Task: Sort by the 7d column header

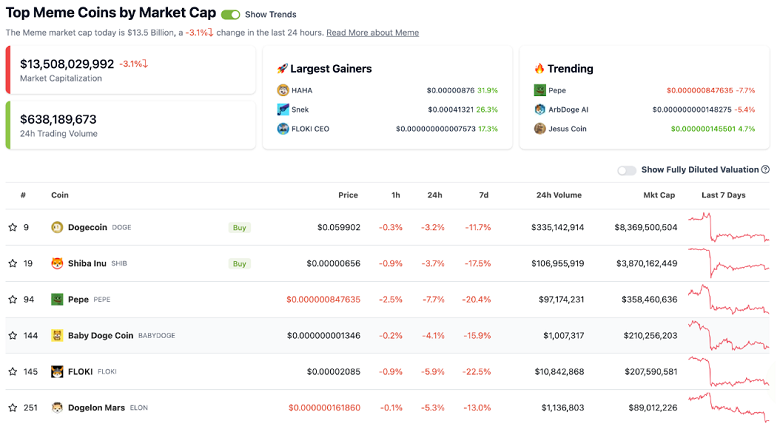Action: coord(485,195)
